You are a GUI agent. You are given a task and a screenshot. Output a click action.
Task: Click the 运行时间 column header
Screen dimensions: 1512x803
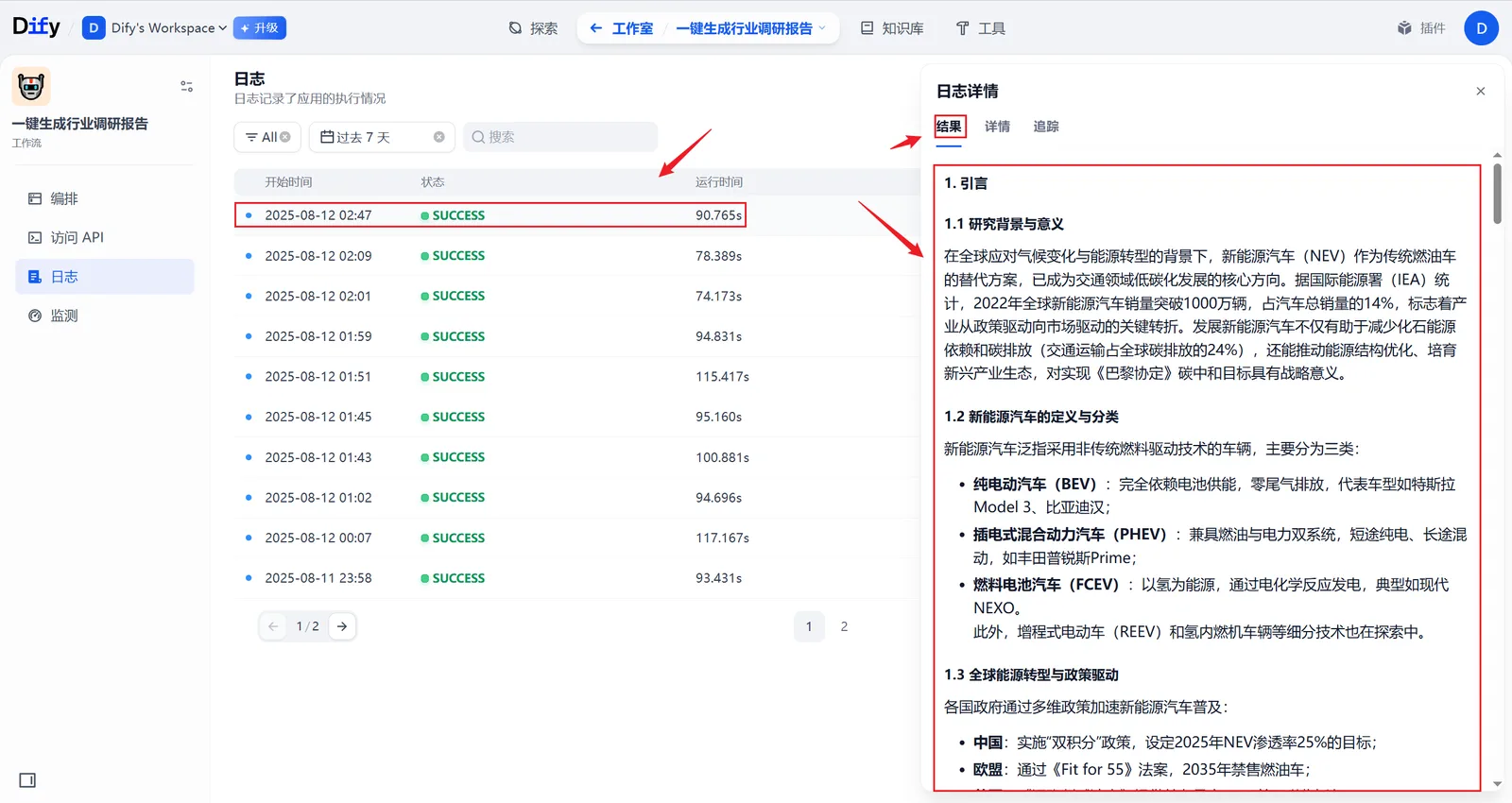pos(719,182)
